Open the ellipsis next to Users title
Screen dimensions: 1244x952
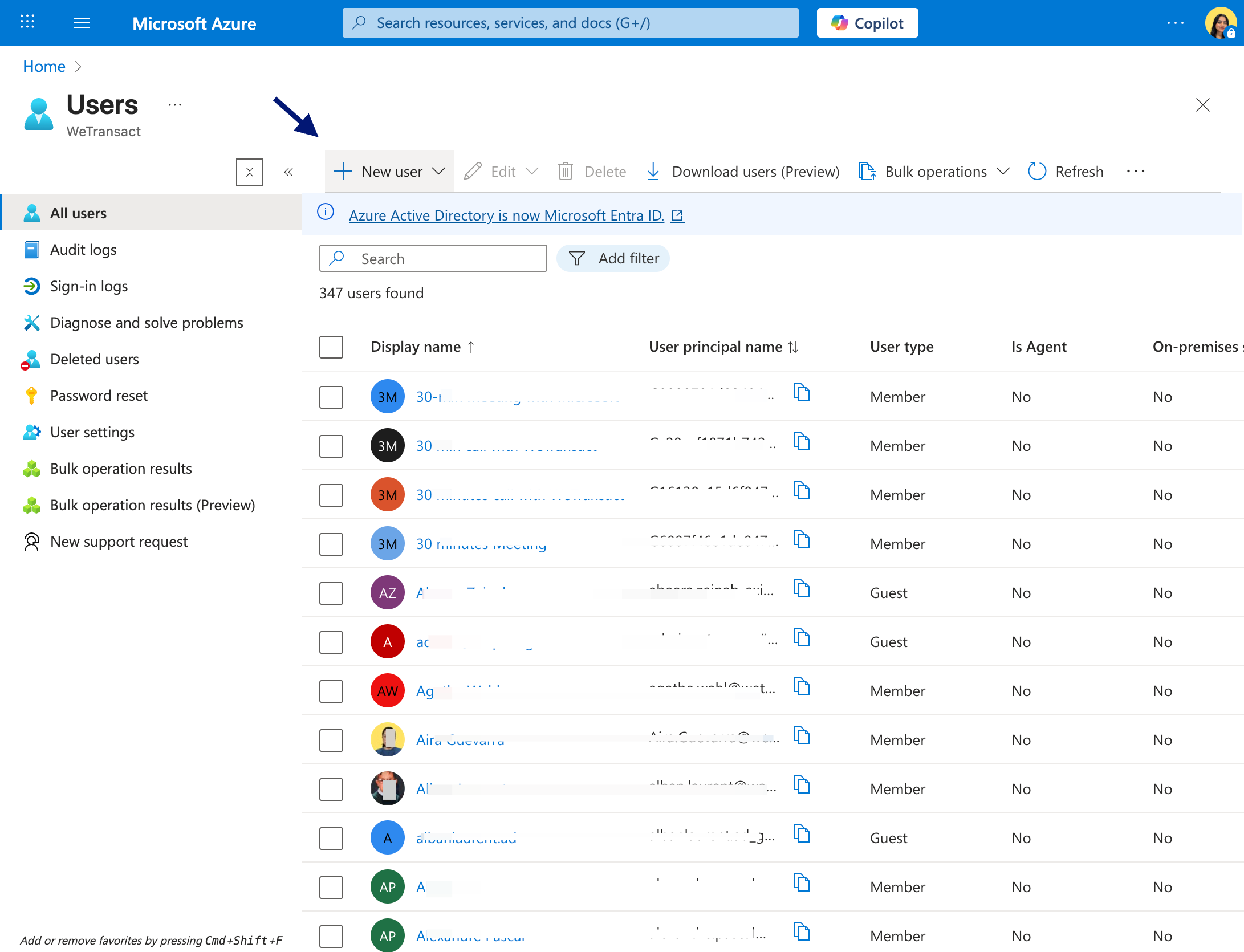tap(175, 105)
